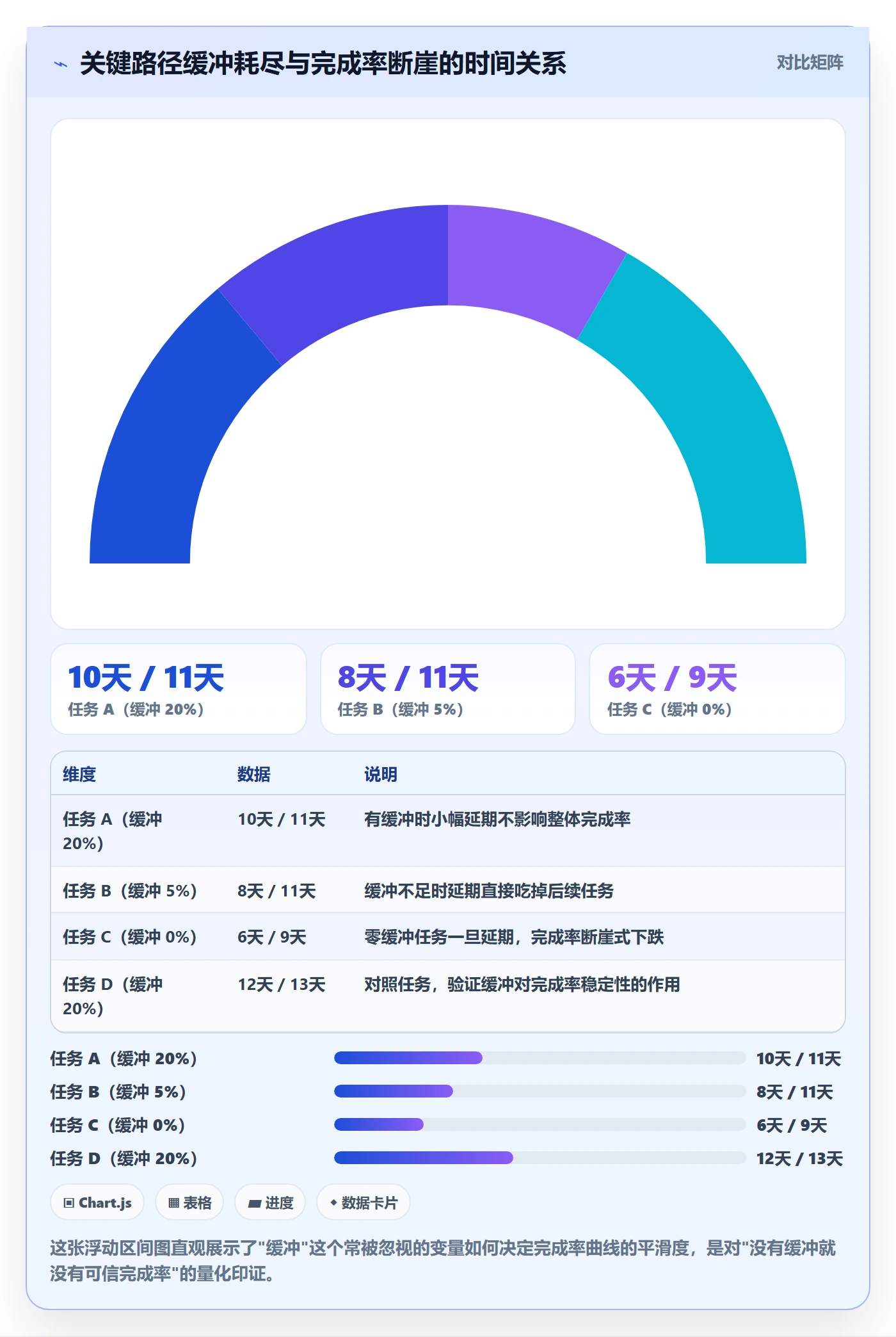Click the 任务 A（缓冲 20%）progress bar
The image size is (896, 1337).
(540, 1058)
